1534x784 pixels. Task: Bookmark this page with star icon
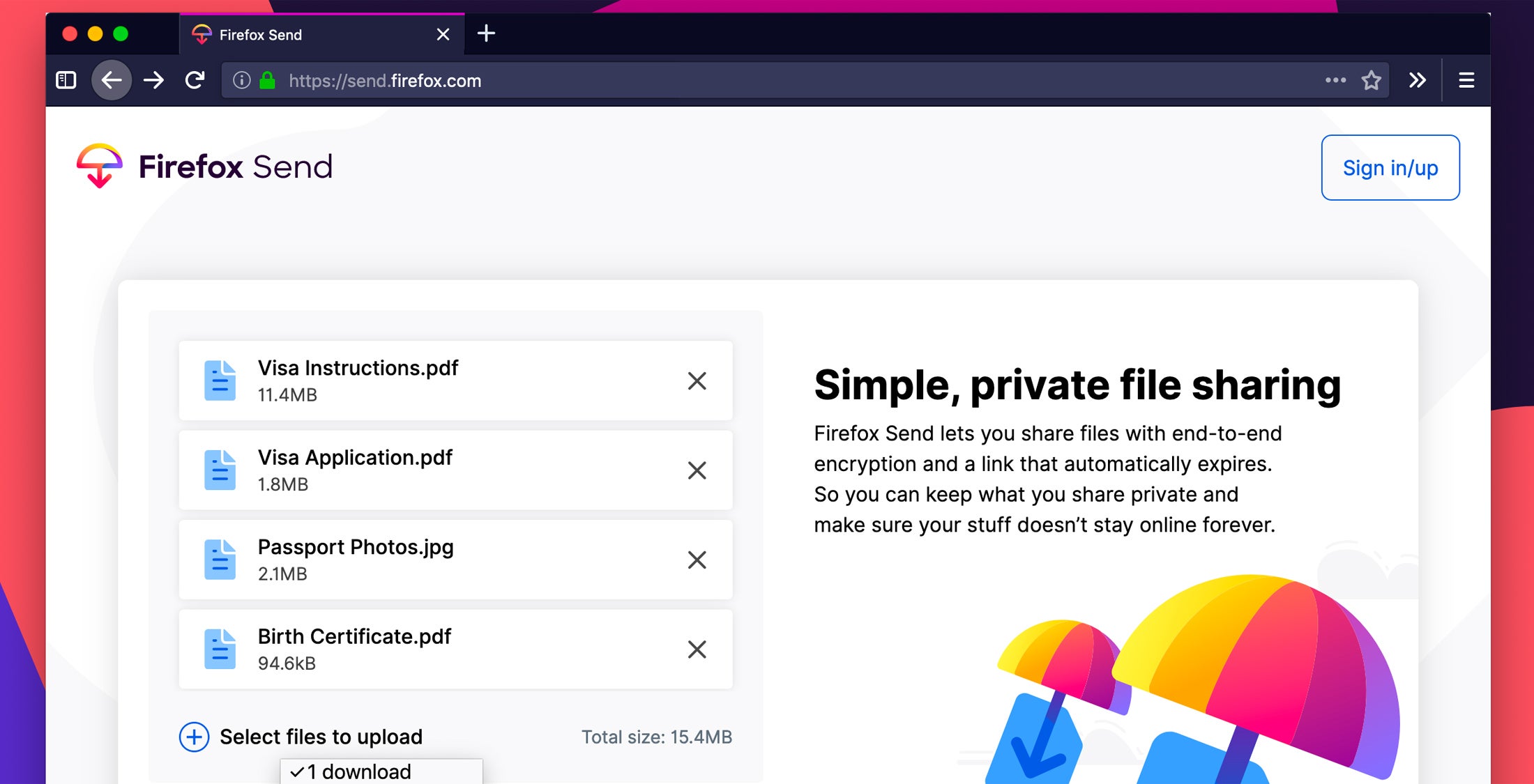[x=1372, y=80]
